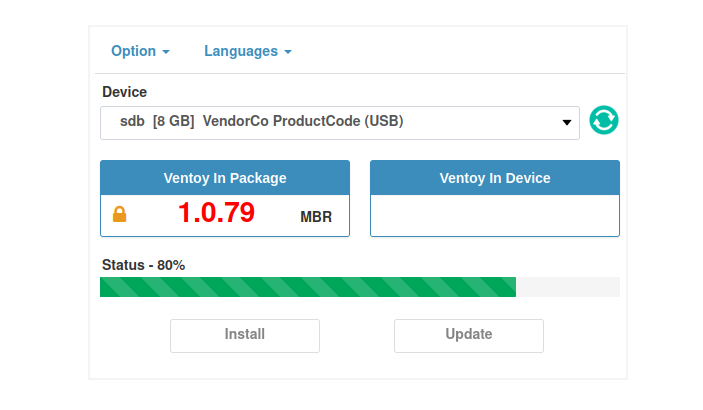Expand the device dropdown arrow
Viewport: 703px width, 410px height.
[x=566, y=123]
